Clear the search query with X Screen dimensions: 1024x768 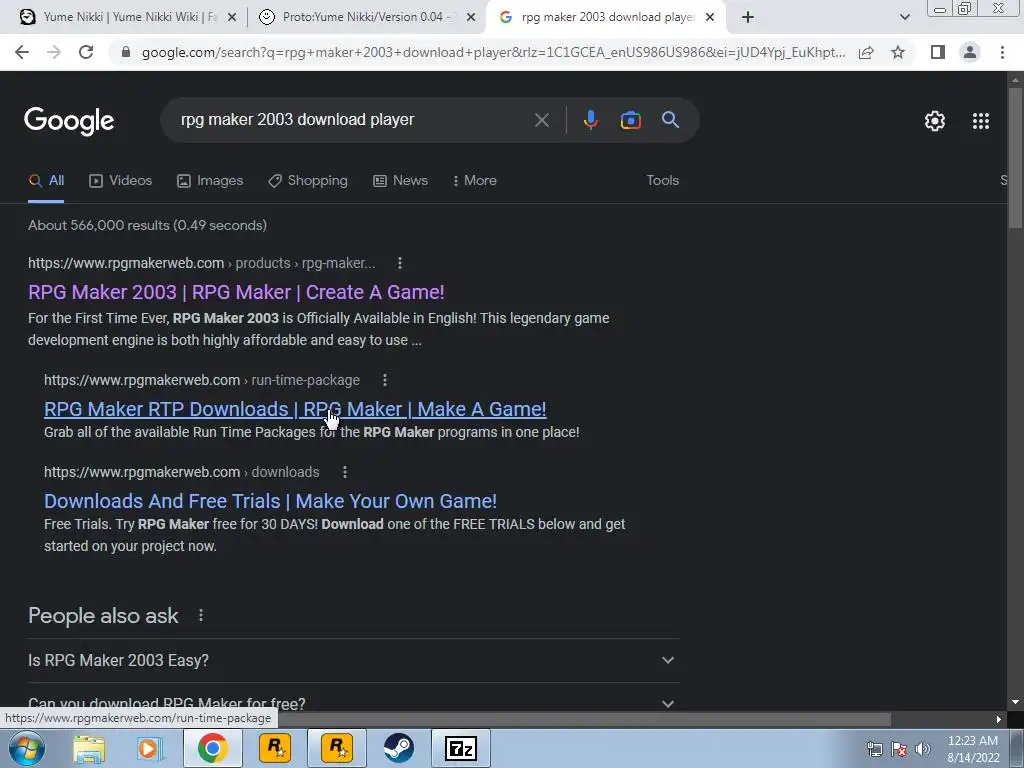coord(541,120)
